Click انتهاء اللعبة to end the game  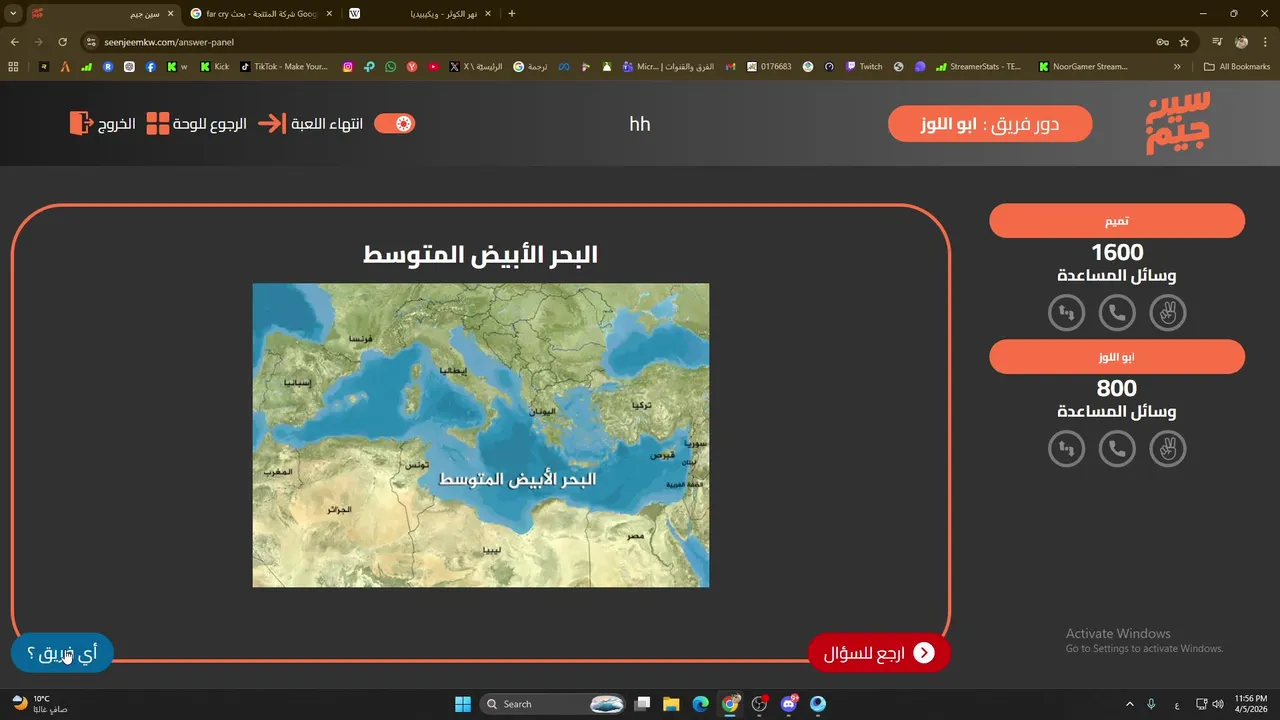click(x=310, y=124)
